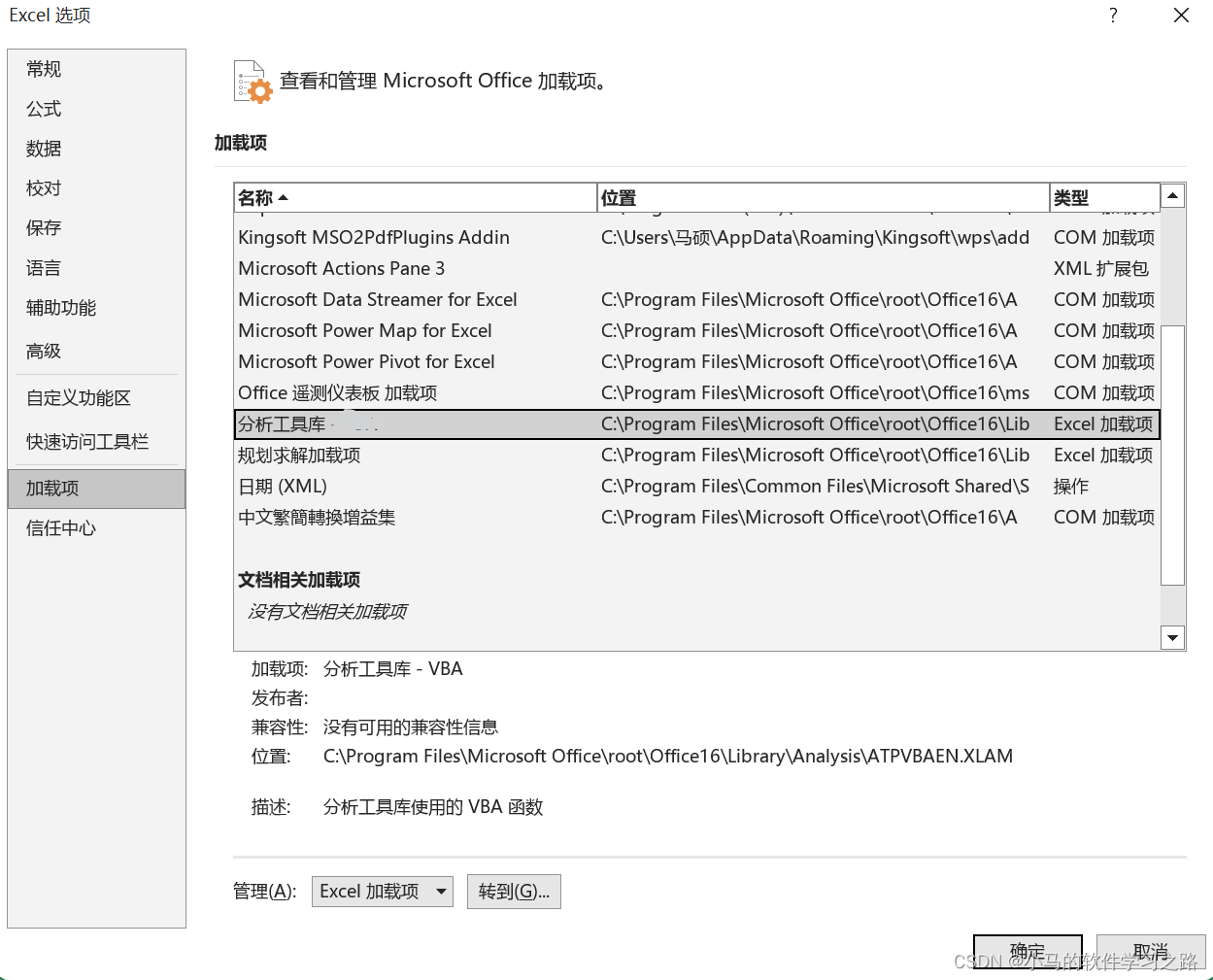The image size is (1213, 980).
Task: Select Microsoft Data Streamer for Excel
Action: [697, 300]
